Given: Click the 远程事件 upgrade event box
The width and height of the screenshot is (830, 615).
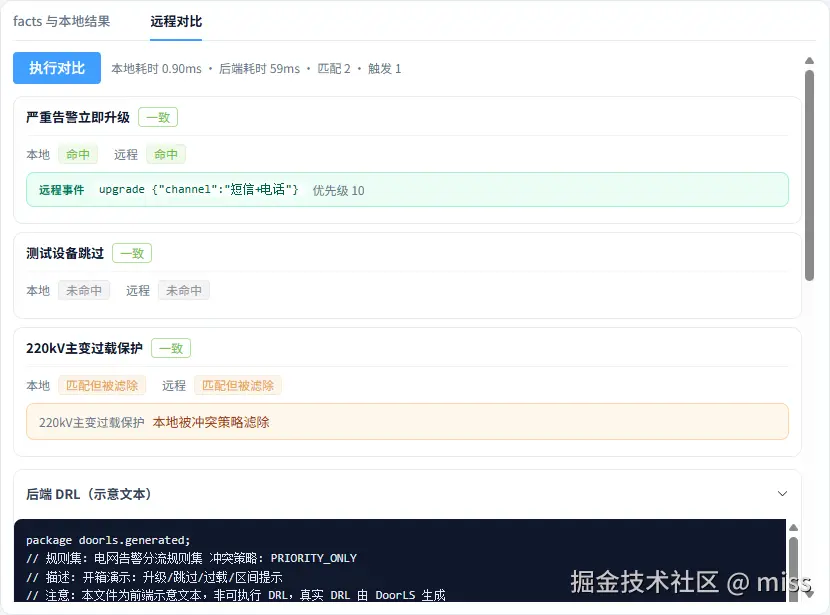Looking at the screenshot, I should (407, 189).
